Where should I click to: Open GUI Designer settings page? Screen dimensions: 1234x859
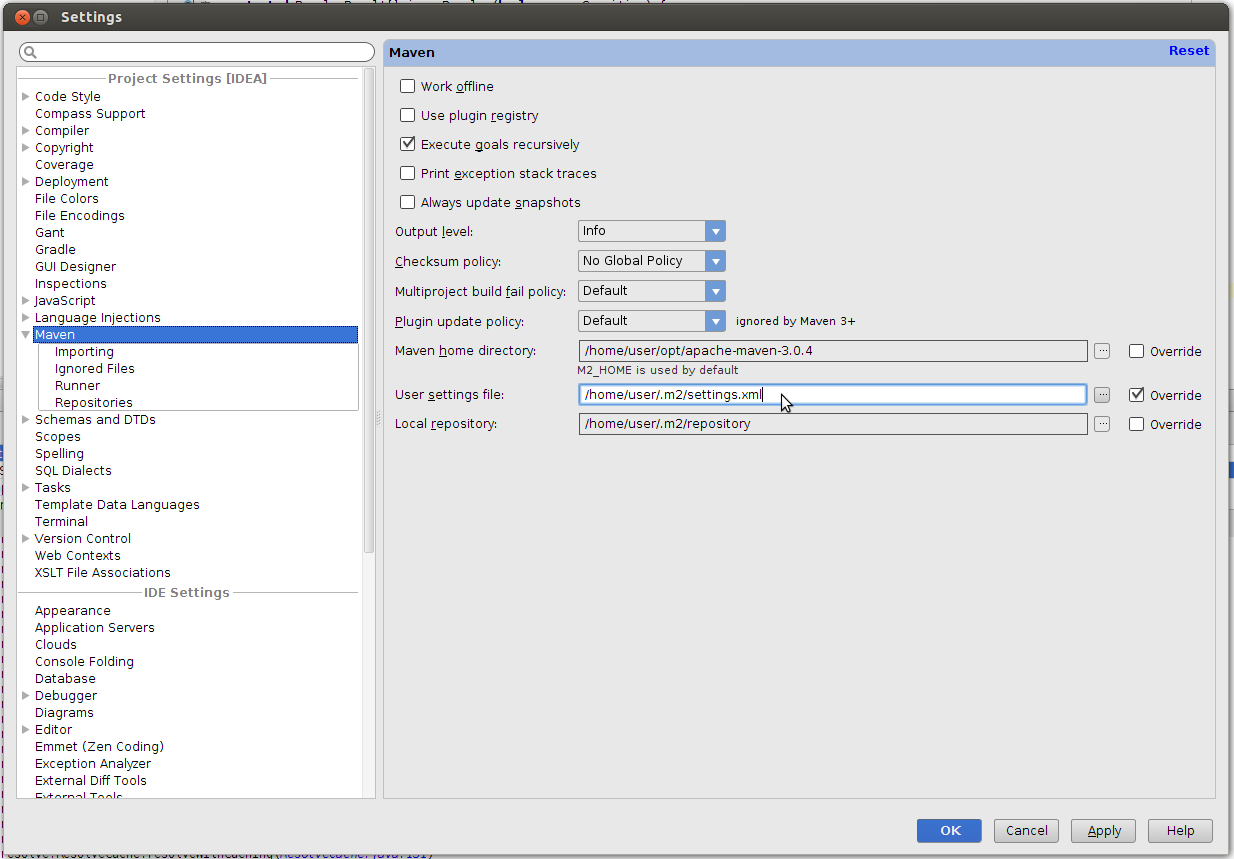coord(75,267)
